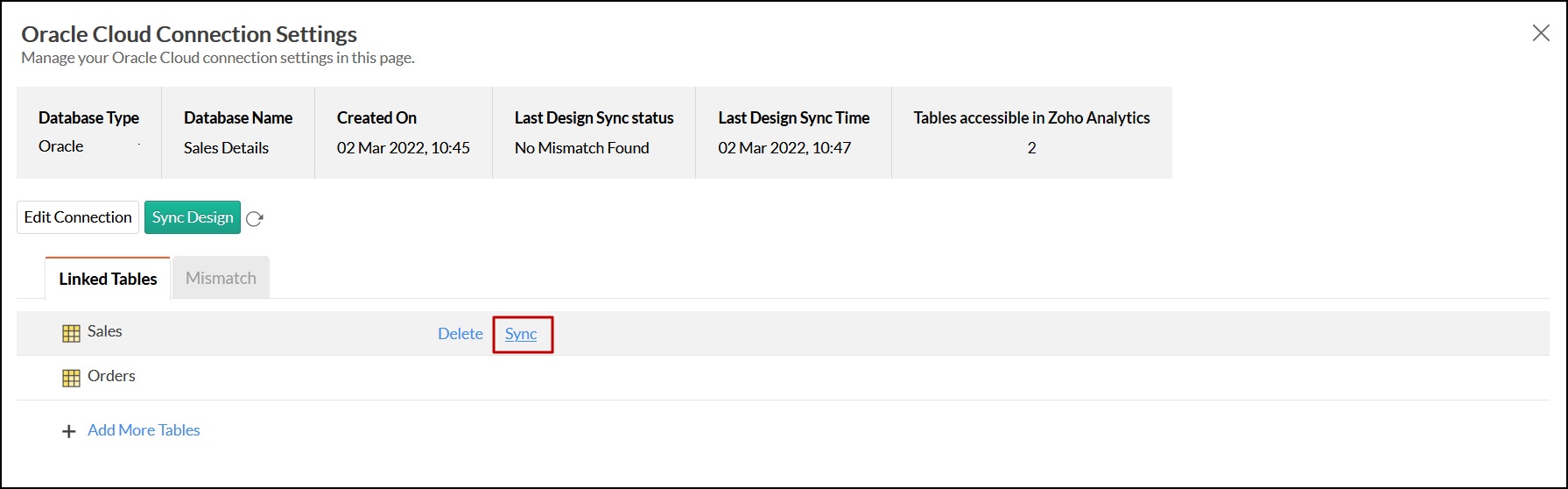The width and height of the screenshot is (1568, 489).
Task: Delete the Sales linked table
Action: (460, 334)
